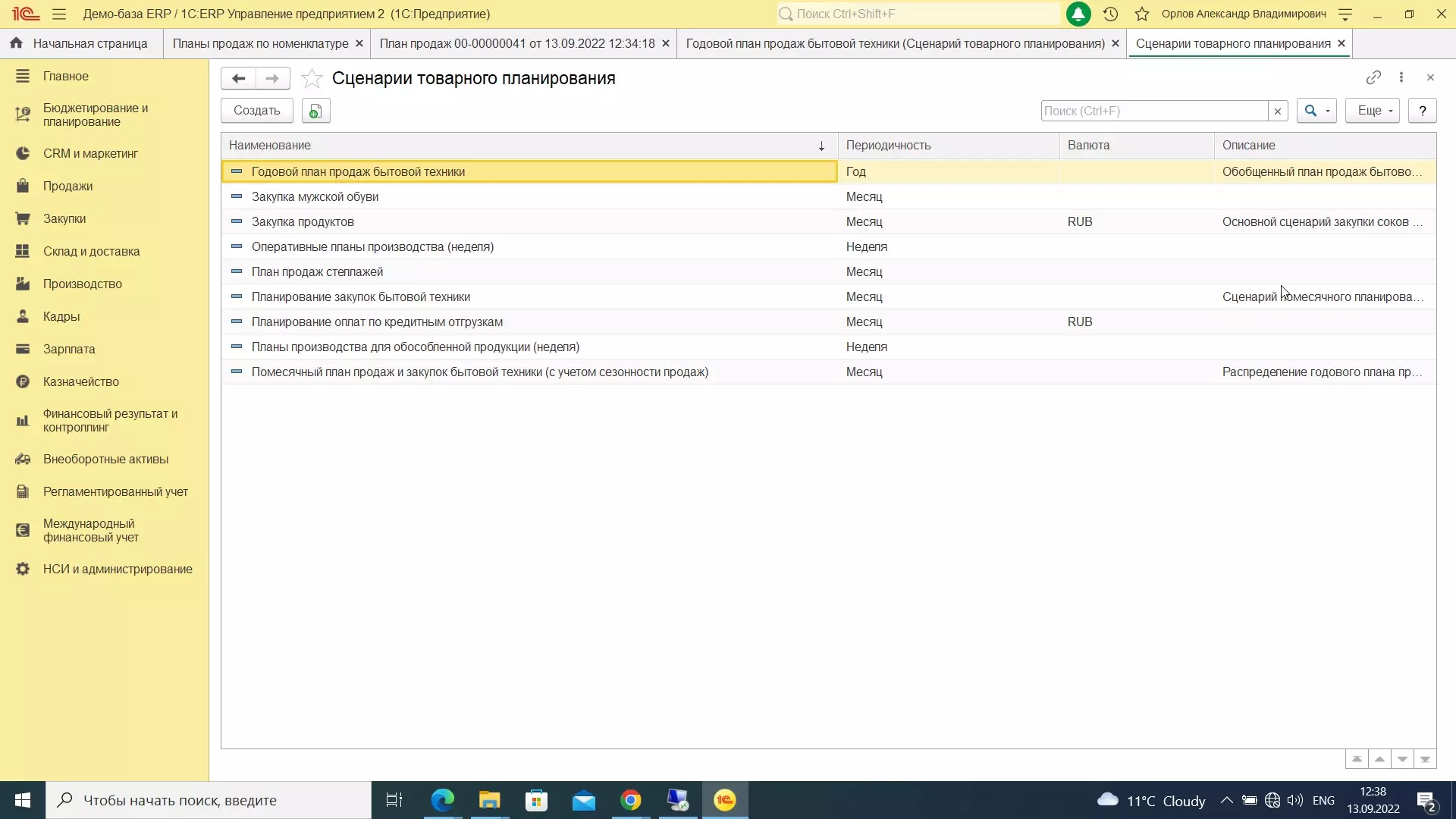This screenshot has width=1456, height=819.
Task: Expand the search magnifier dropdown
Action: pyautogui.click(x=1316, y=111)
